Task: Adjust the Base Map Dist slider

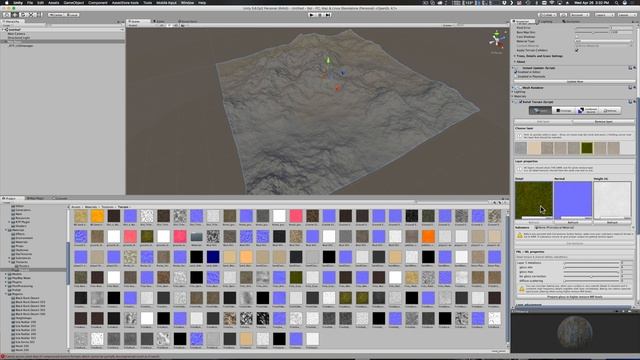Action: pos(593,32)
